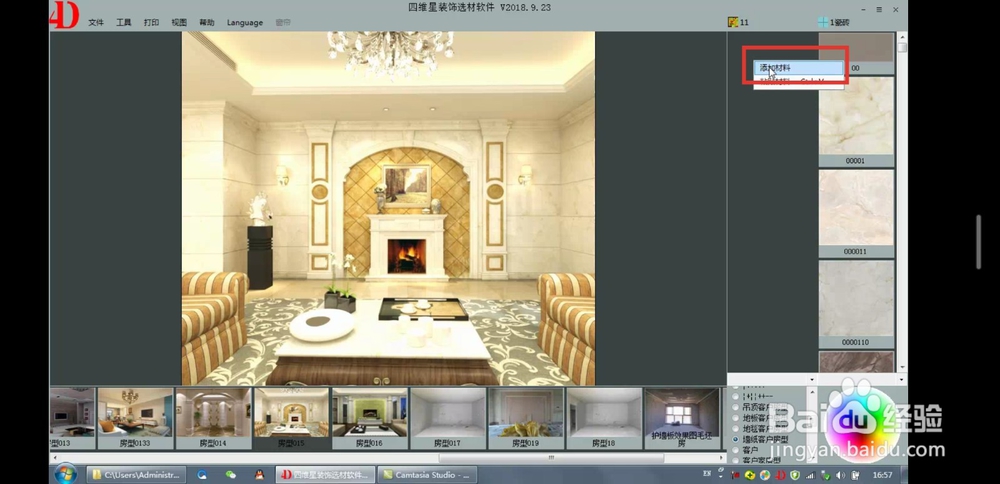Click the blue browser icon on taskbar

[x=202, y=474]
